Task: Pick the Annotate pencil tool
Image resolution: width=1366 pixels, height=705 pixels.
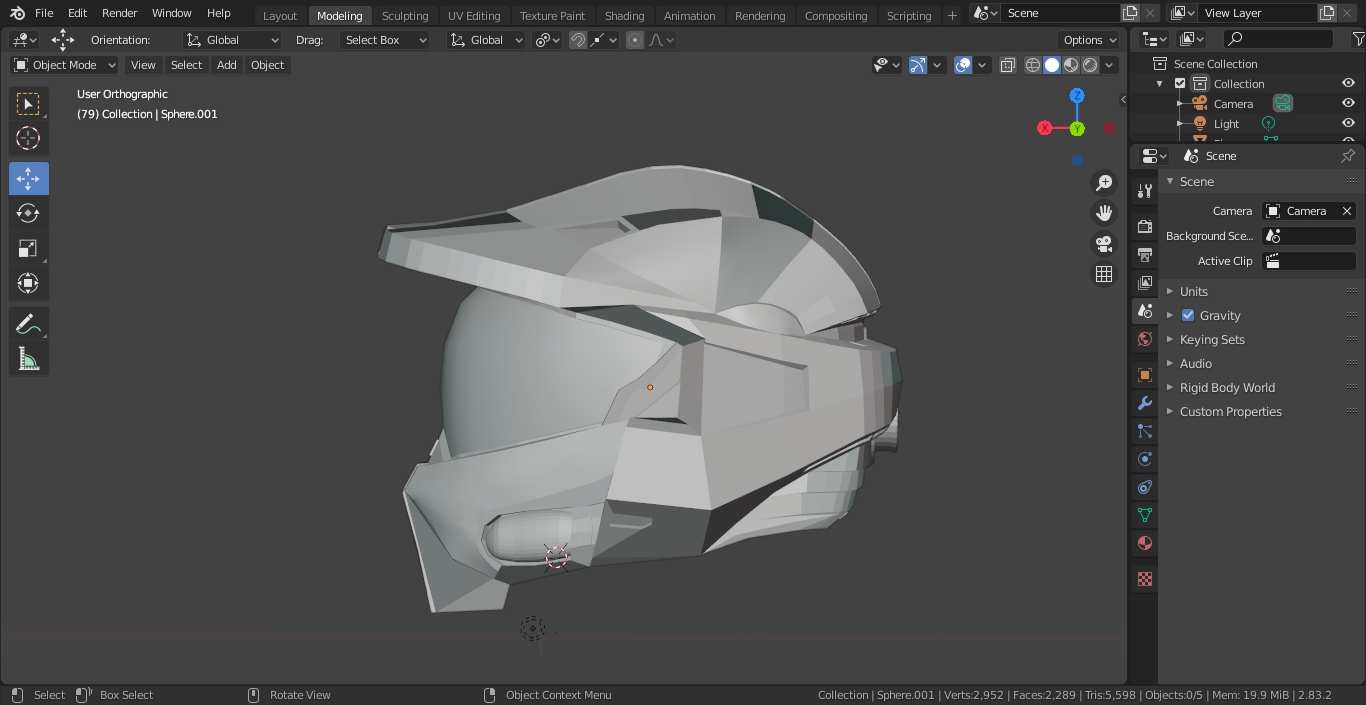Action: pyautogui.click(x=28, y=324)
